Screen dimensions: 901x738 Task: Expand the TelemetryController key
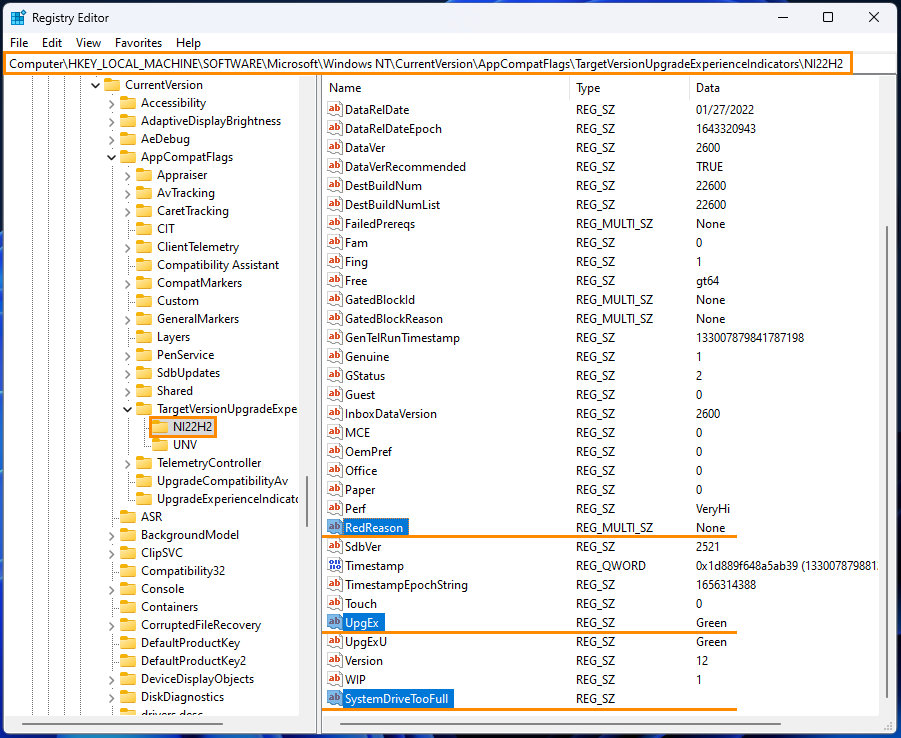click(128, 463)
